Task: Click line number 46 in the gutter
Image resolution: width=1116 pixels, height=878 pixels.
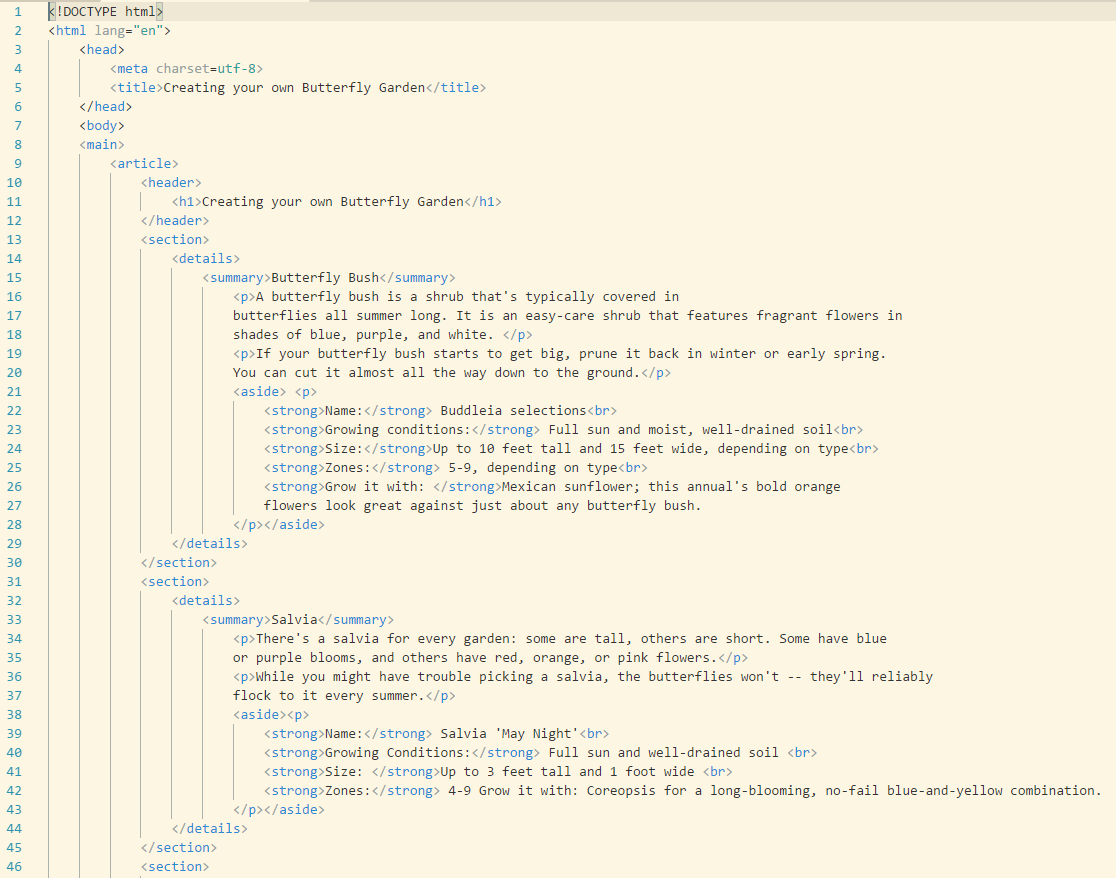Action: coord(14,867)
